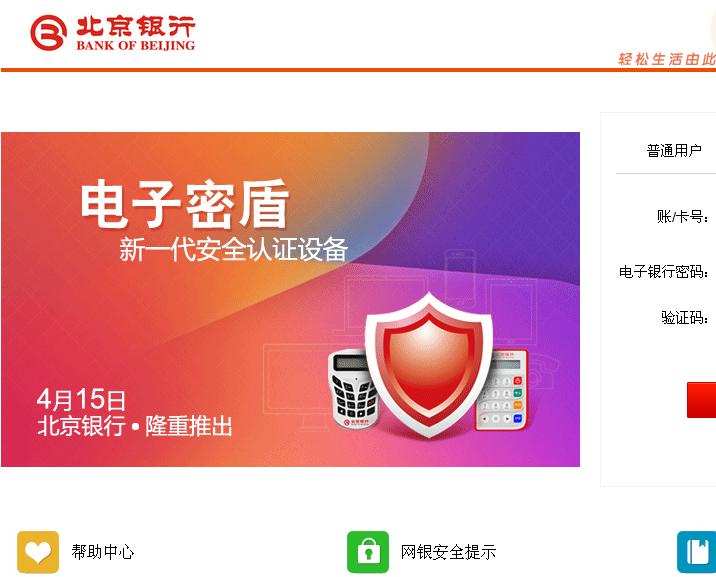716x577 pixels.
Task: Click the 轻松生活由此 slogan in the header
Action: pos(667,59)
